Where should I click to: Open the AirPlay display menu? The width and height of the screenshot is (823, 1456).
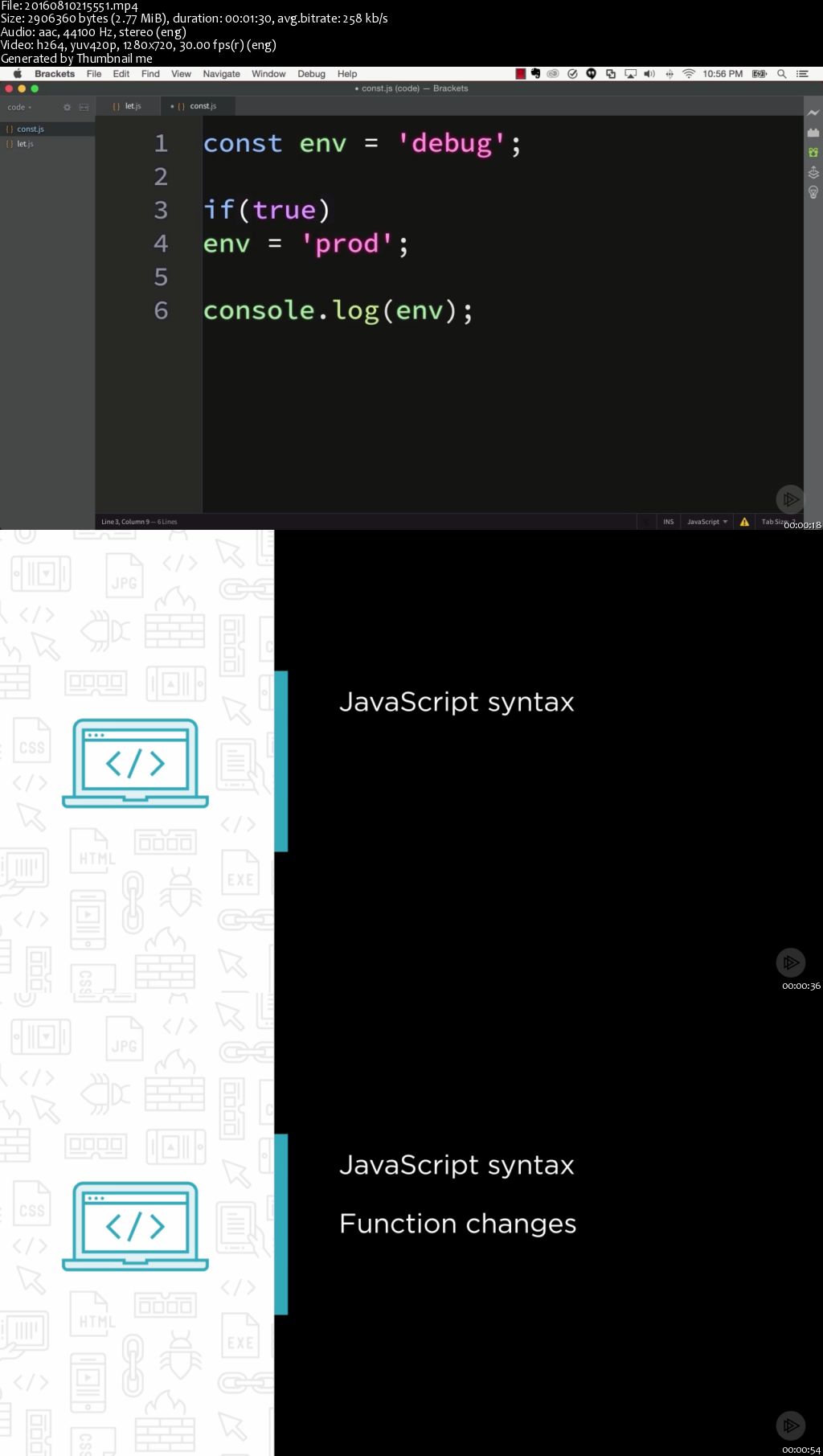[631, 74]
